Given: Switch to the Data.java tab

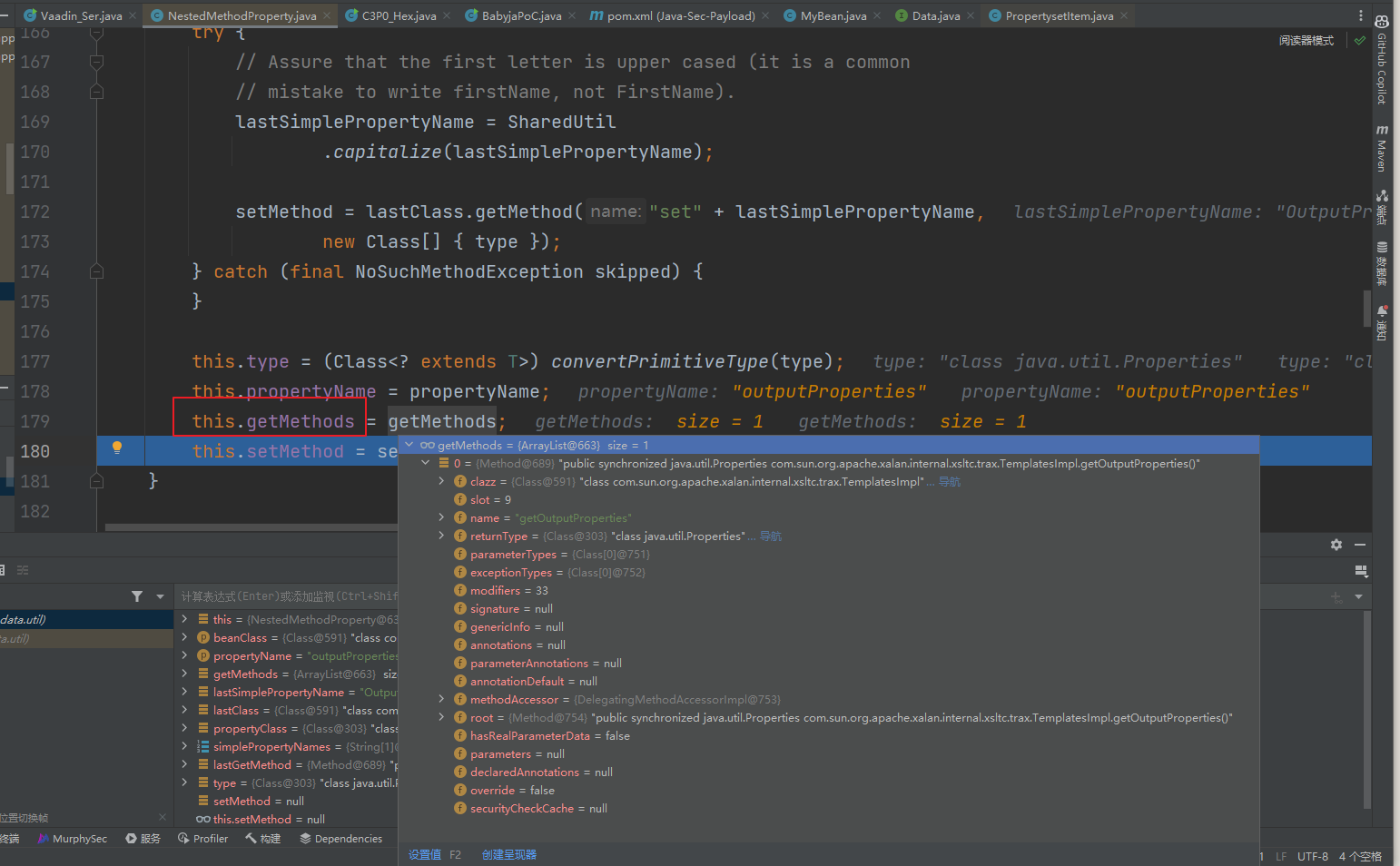Looking at the screenshot, I should pyautogui.click(x=935, y=15).
